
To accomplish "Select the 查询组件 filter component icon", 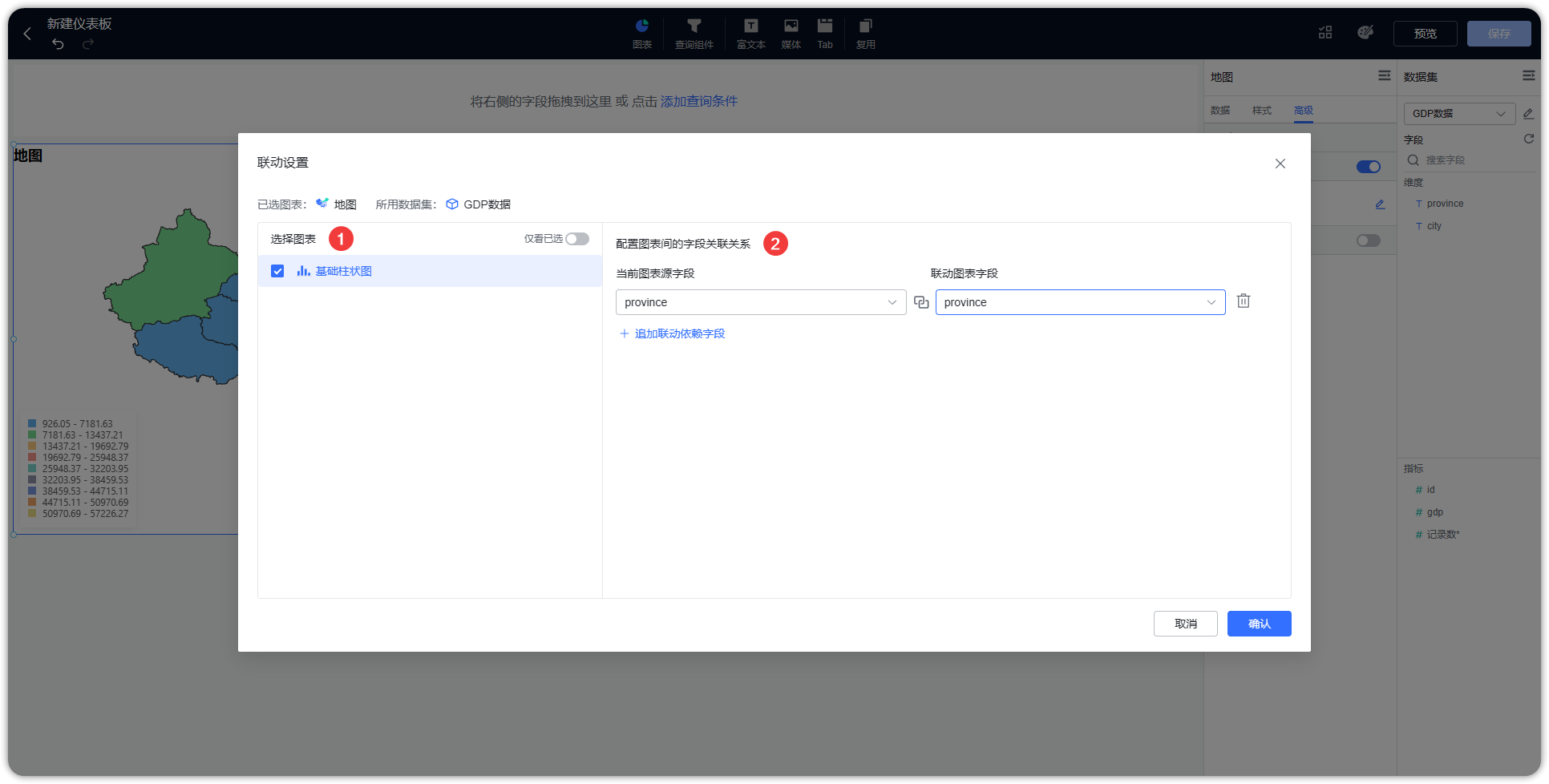I will coord(694,32).
